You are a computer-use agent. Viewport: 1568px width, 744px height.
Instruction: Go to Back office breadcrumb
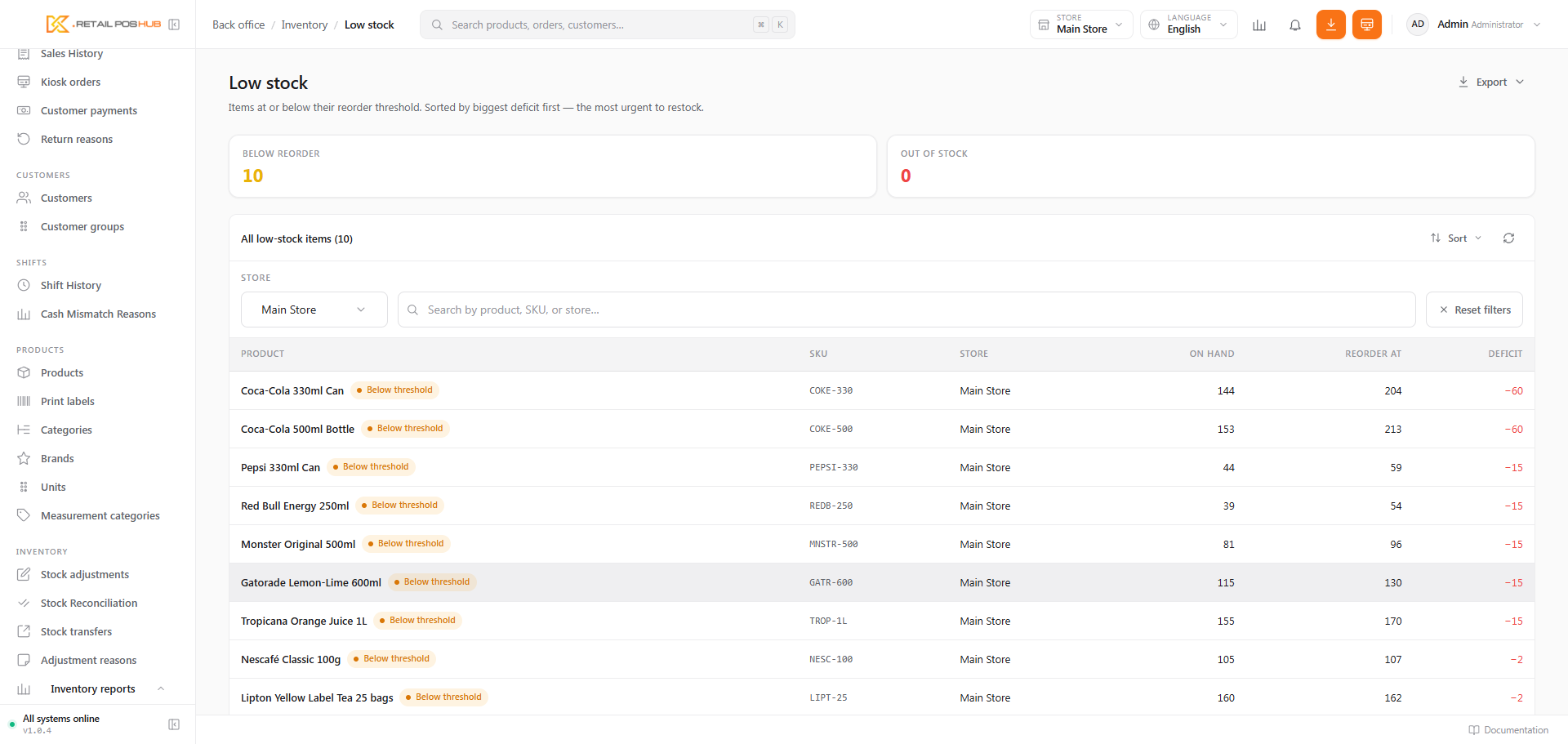pos(238,25)
